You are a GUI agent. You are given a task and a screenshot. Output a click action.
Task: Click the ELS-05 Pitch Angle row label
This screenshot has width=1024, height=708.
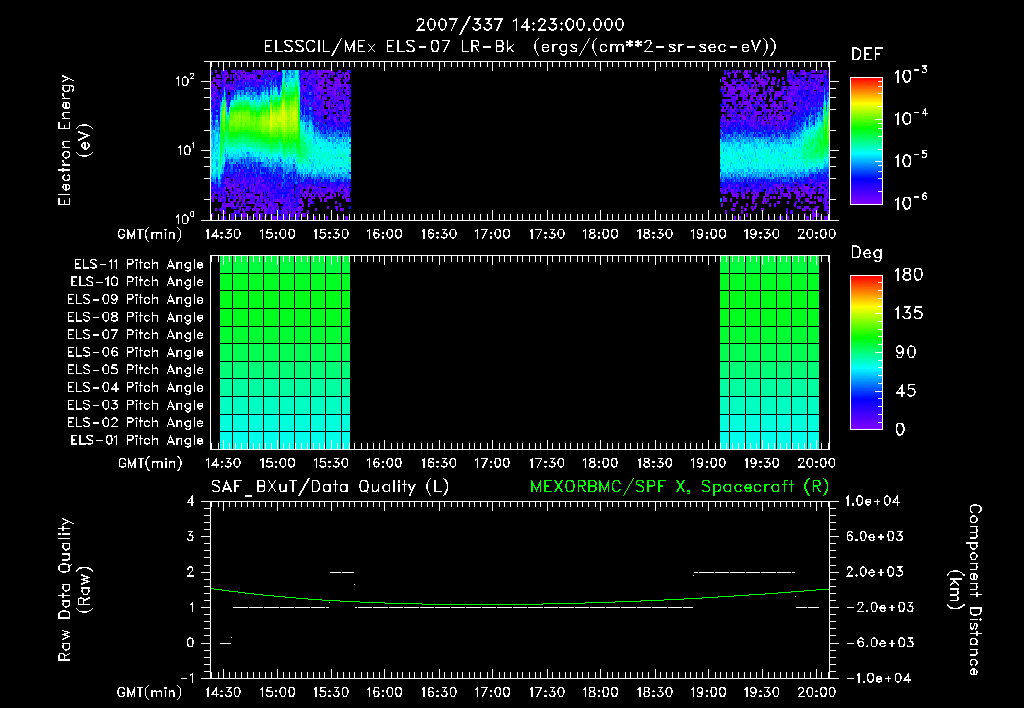135,370
